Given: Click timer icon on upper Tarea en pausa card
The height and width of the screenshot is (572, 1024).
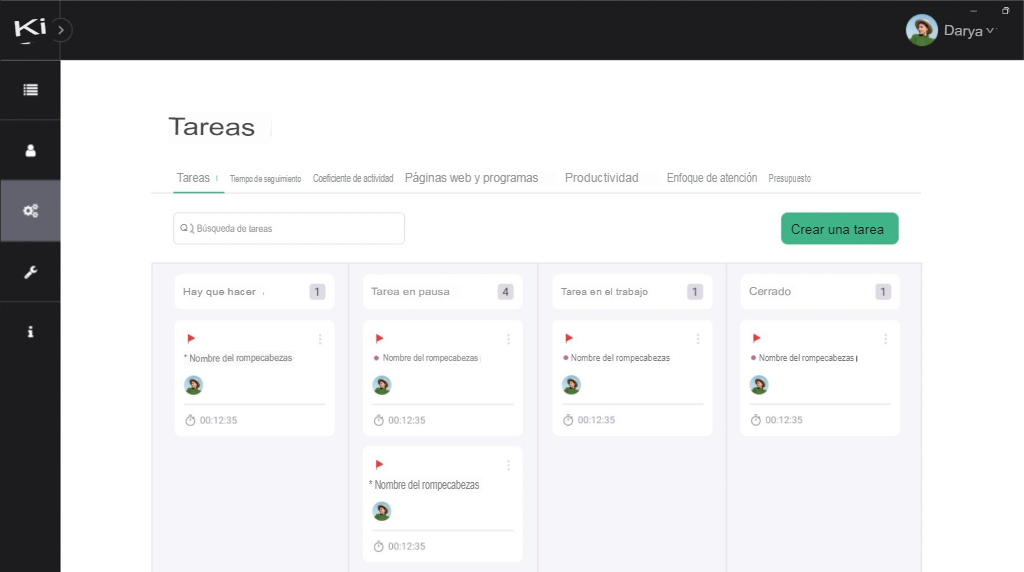Looking at the screenshot, I should click(378, 421).
